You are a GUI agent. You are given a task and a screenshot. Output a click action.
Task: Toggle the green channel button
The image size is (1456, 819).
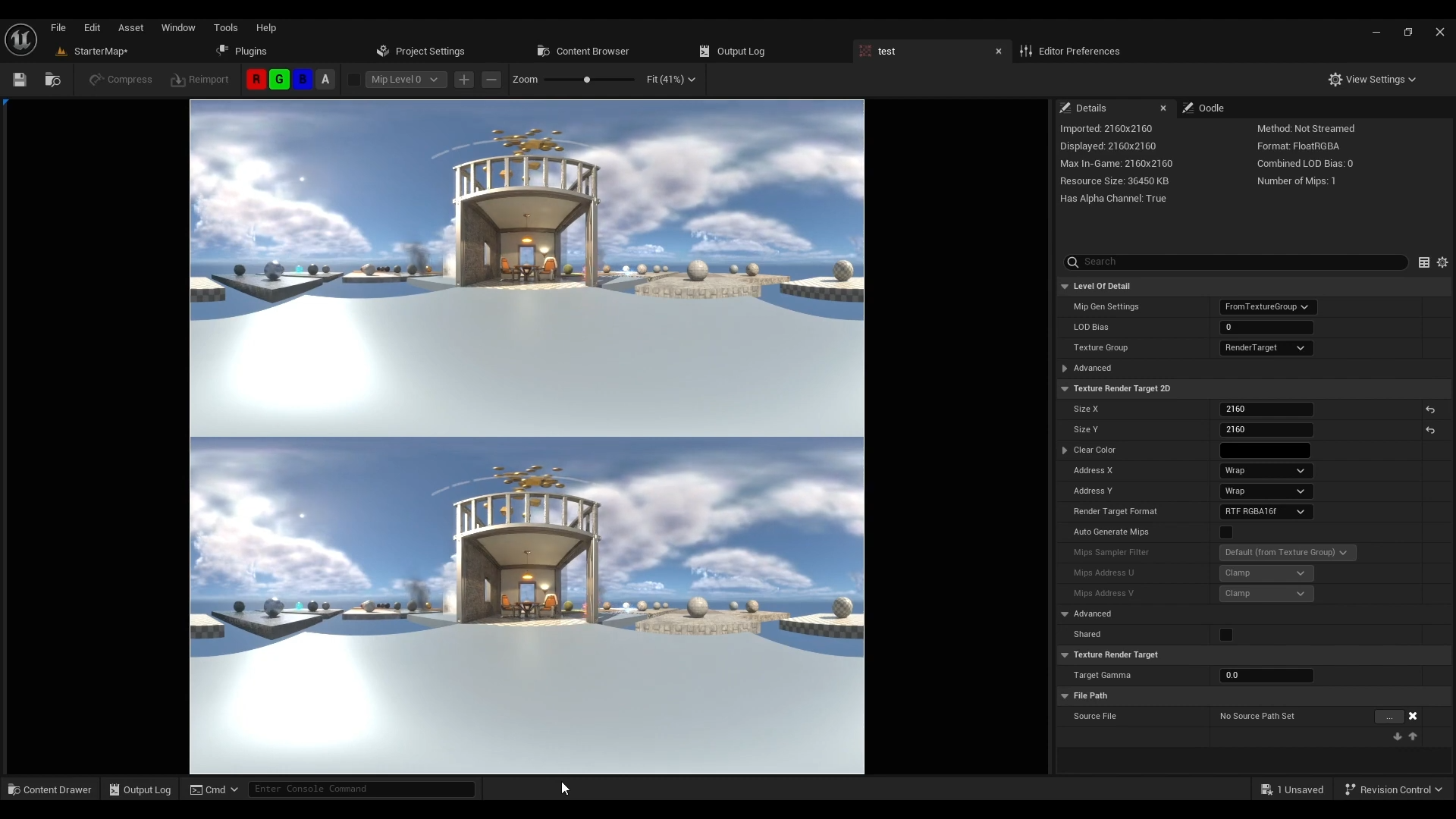[279, 80]
